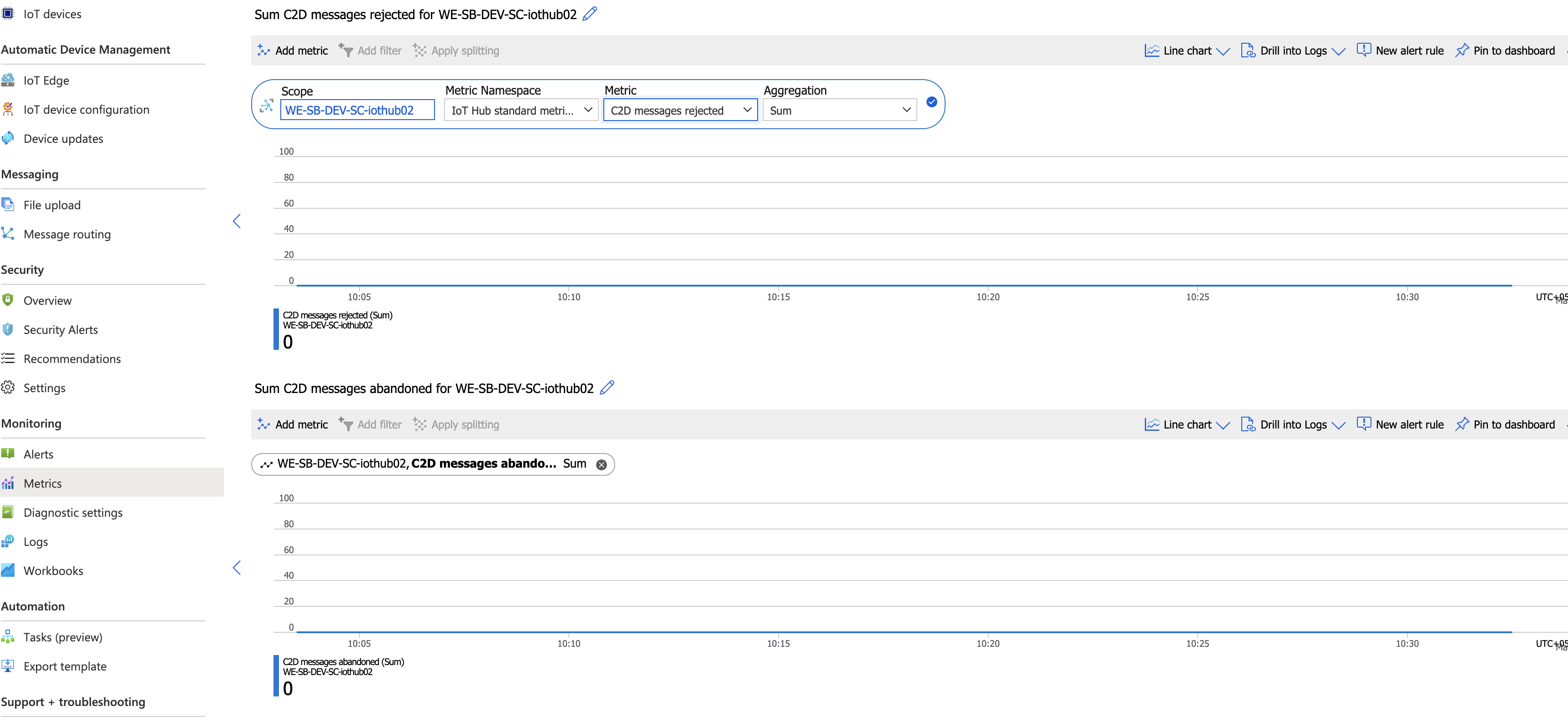Select Workbooks under Monitoring

pos(53,570)
